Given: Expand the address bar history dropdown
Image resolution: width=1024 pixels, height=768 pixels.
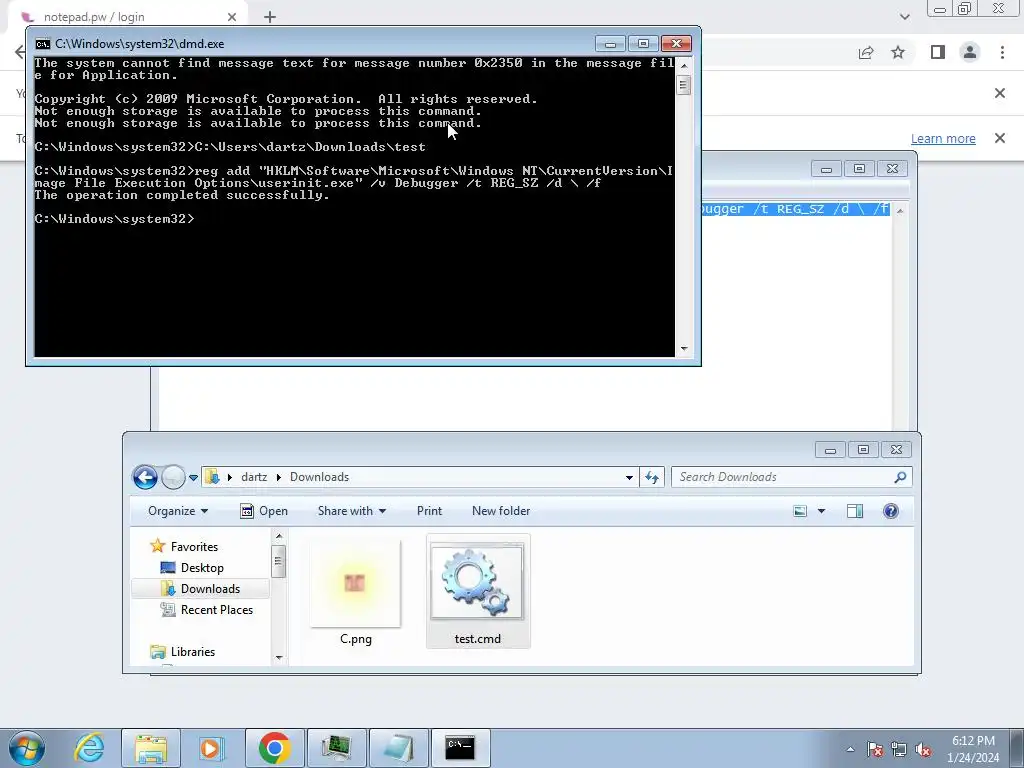Looking at the screenshot, I should pyautogui.click(x=629, y=477).
